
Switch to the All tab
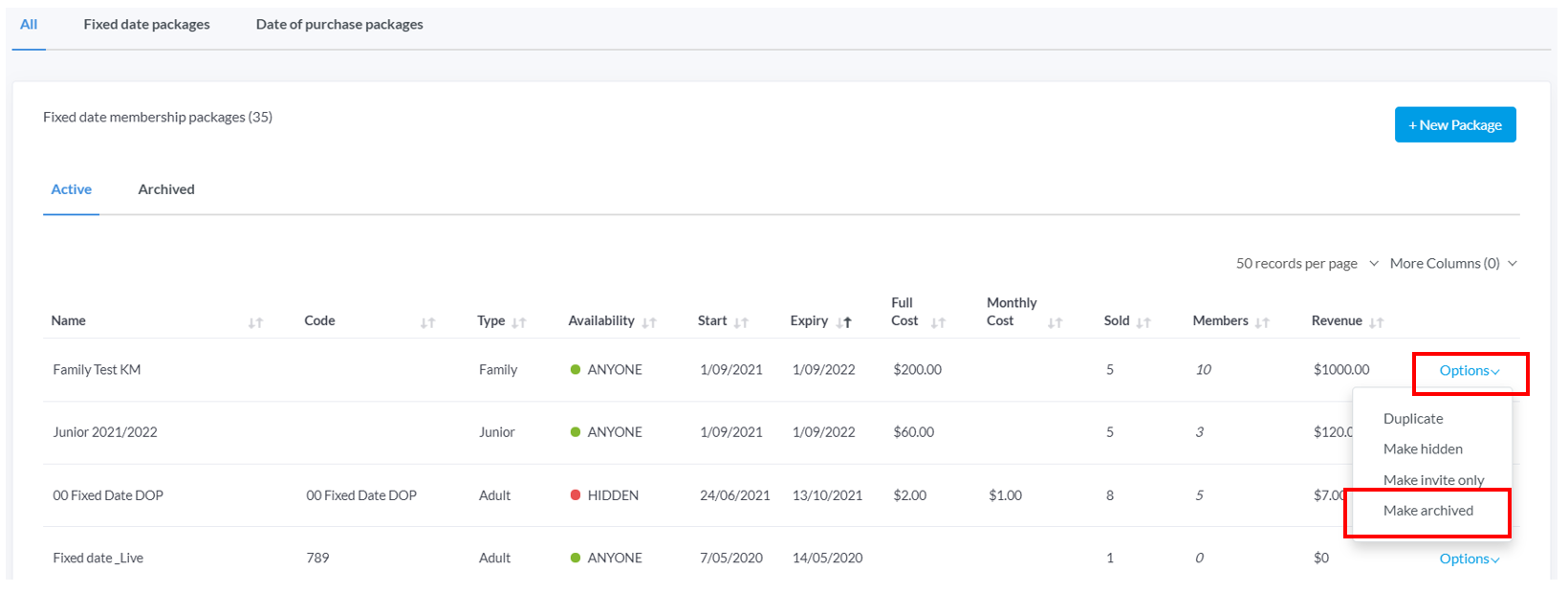pos(29,25)
